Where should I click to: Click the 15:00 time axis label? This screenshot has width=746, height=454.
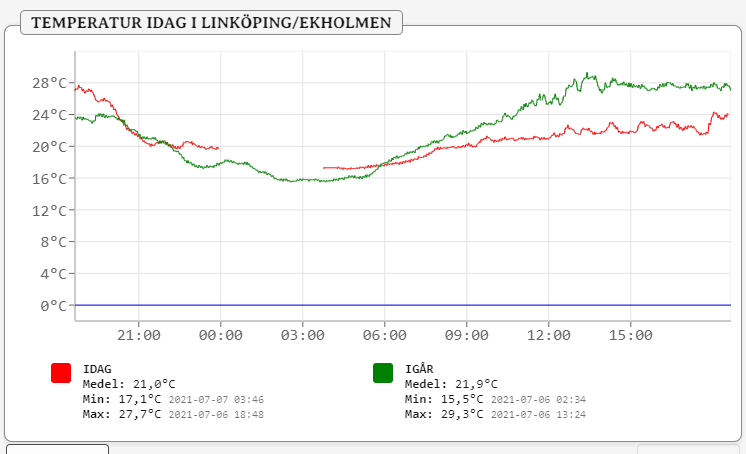630,335
